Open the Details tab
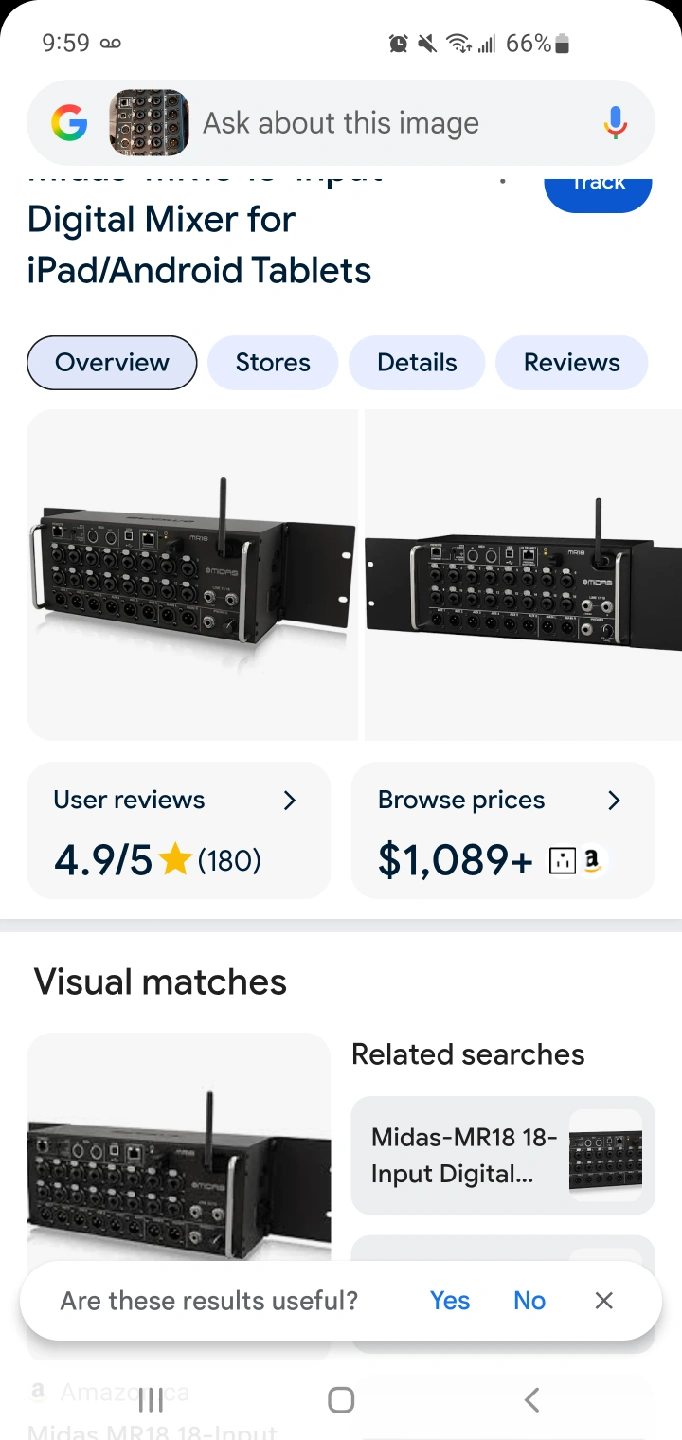Screen dimensions: 682x1440 point(417,362)
